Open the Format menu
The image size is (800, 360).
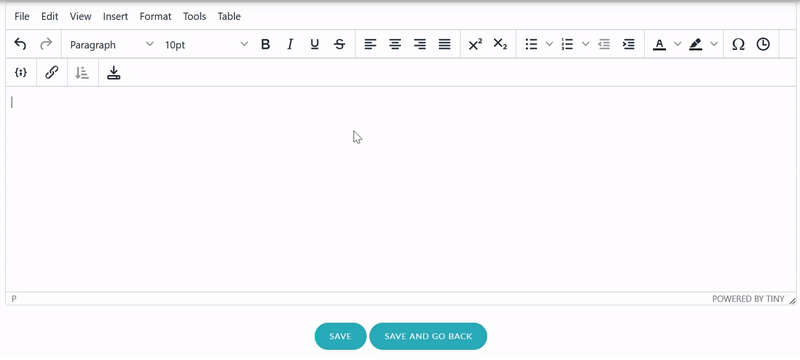pos(155,16)
